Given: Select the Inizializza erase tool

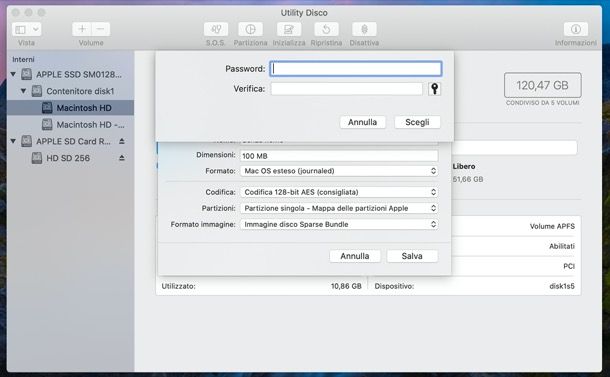Looking at the screenshot, I should (288, 29).
